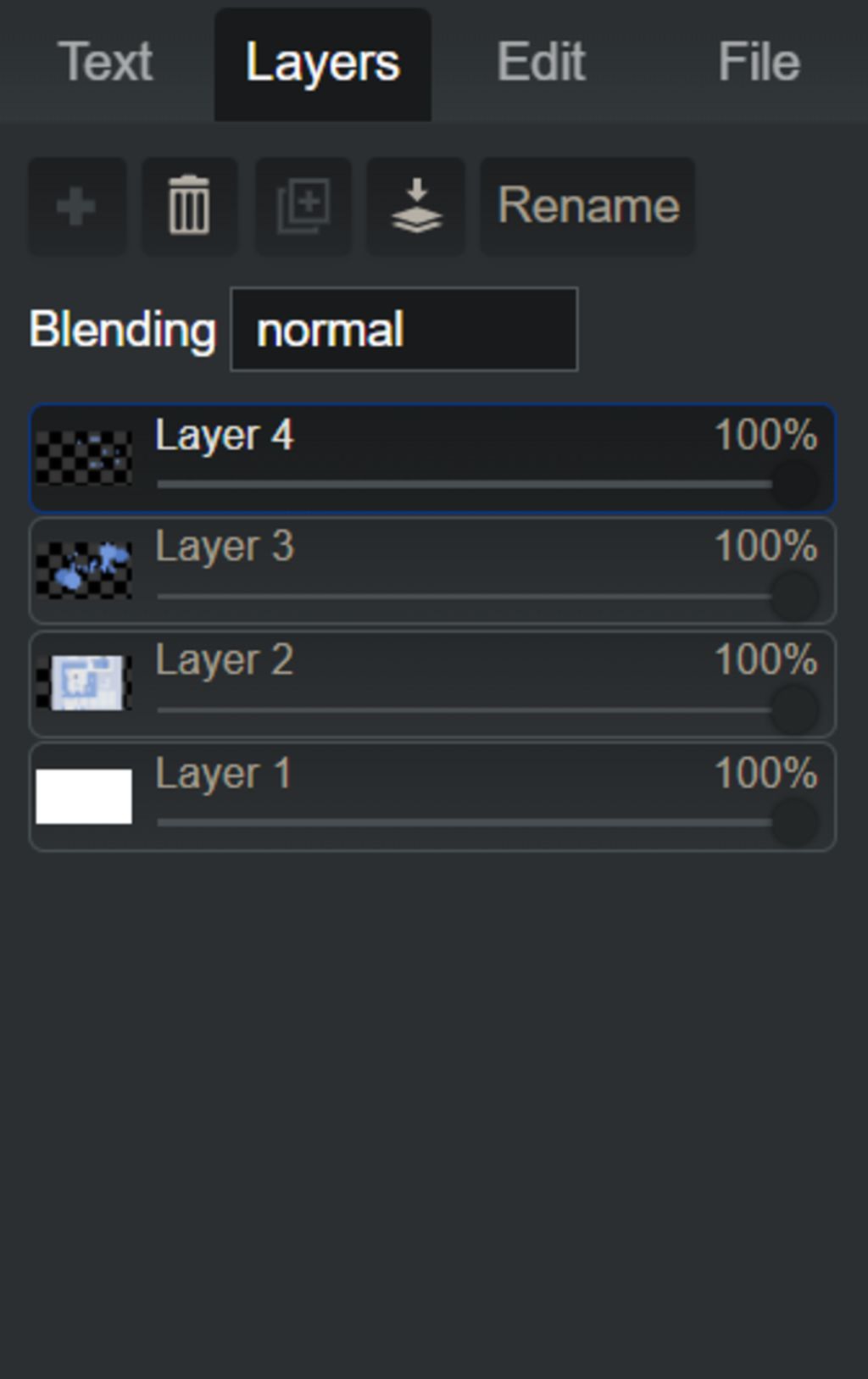Click the white Layer 1 thumbnail
The image size is (868, 1379).
84,796
